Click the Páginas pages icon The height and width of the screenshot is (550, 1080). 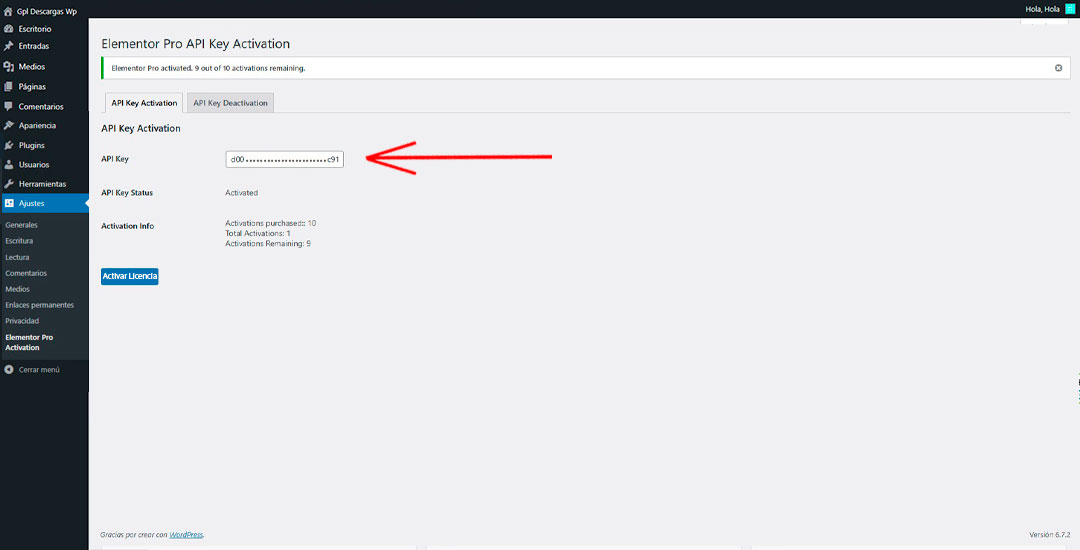coord(8,87)
